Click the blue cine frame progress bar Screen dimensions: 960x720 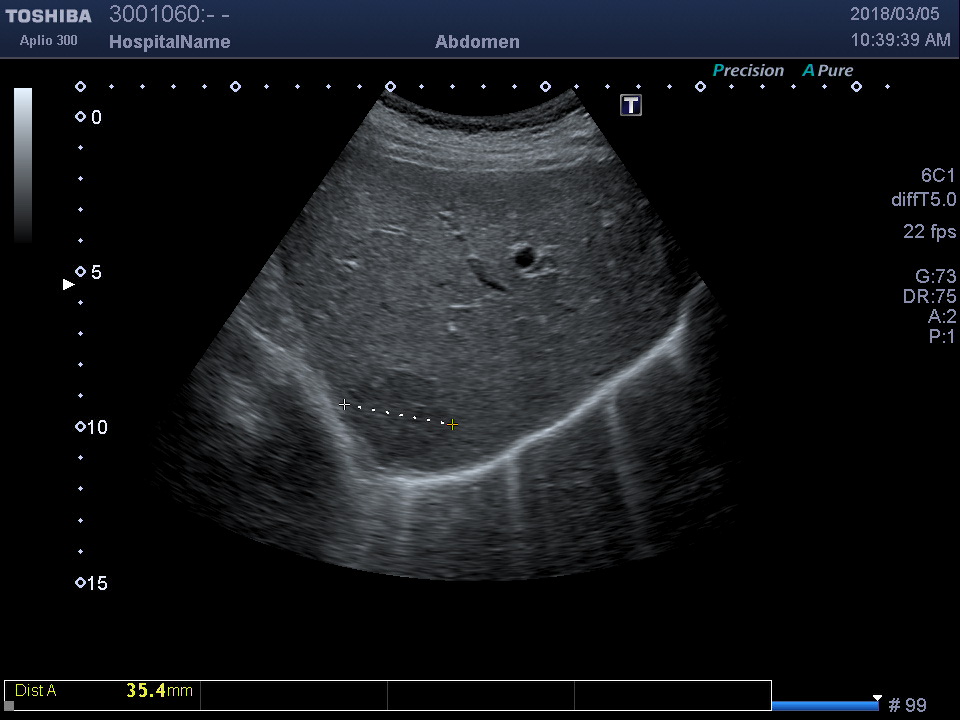point(825,706)
